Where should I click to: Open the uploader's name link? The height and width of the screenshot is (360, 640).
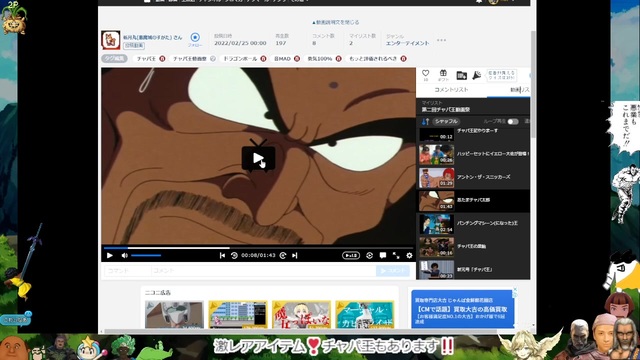point(152,37)
